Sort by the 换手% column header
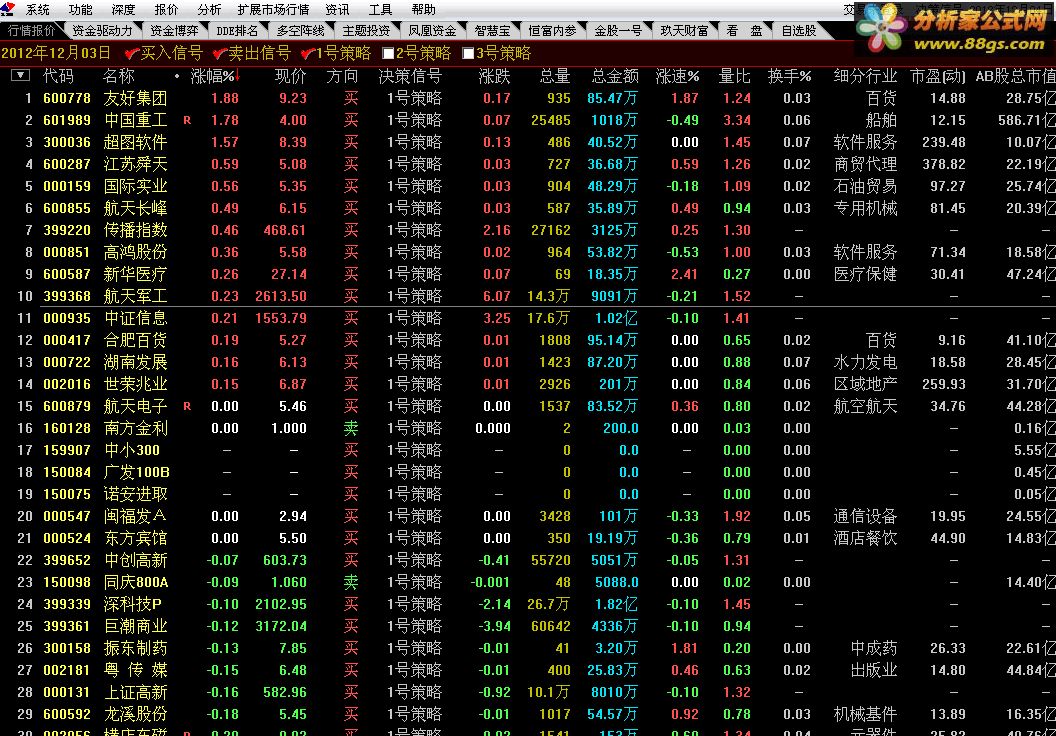Screen dimensions: 1056x736 (x=789, y=76)
